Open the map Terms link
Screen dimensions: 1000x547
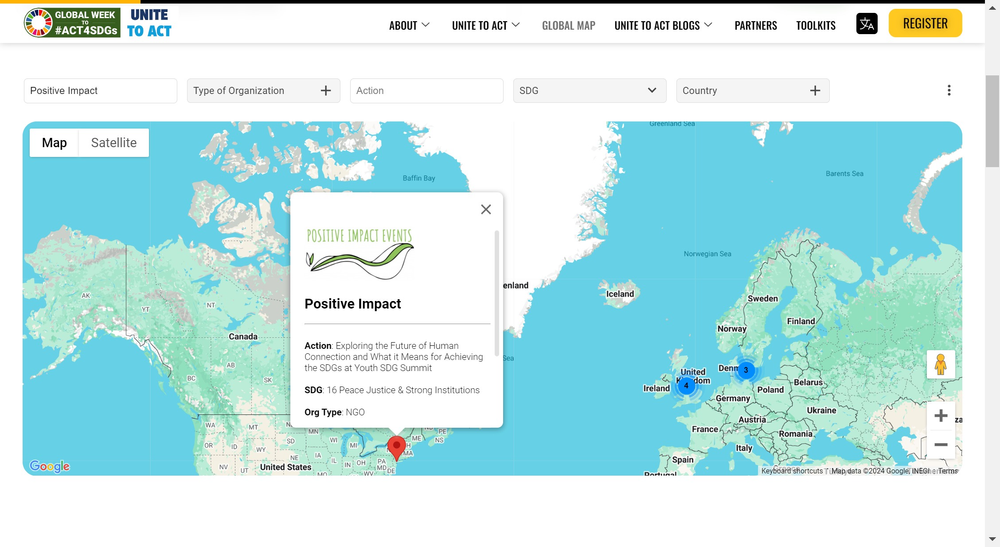[x=948, y=471]
